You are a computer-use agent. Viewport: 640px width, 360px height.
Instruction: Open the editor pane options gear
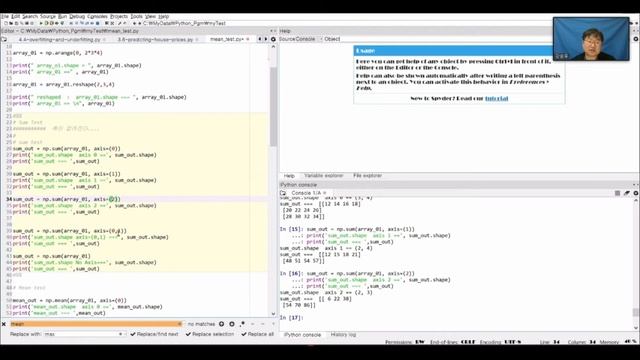point(273,39)
